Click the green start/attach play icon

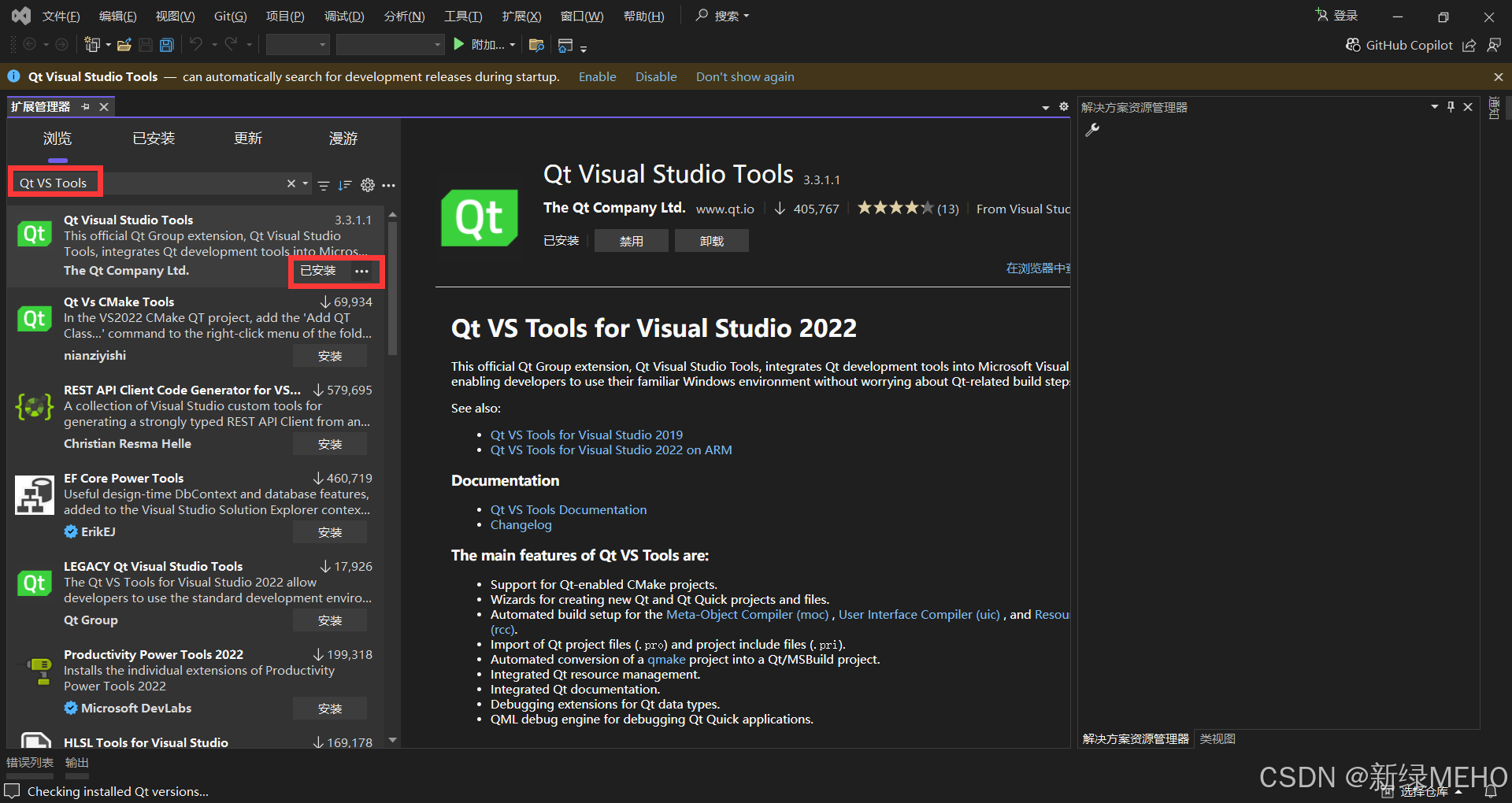(x=459, y=44)
